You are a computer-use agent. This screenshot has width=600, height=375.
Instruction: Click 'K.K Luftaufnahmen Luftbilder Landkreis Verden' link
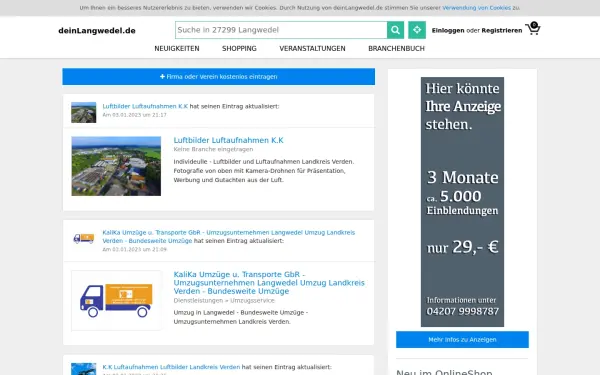pos(171,367)
